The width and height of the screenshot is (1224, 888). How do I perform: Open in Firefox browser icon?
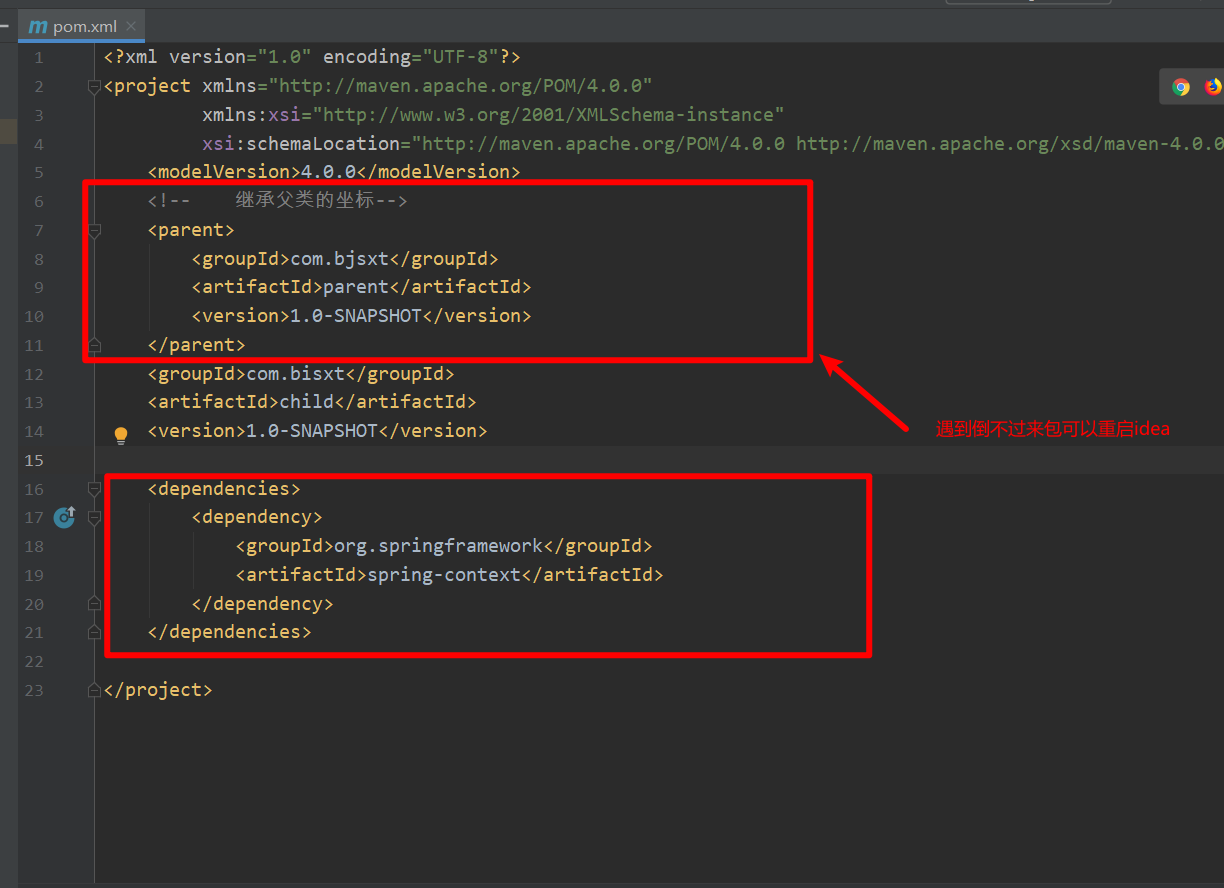(1213, 87)
